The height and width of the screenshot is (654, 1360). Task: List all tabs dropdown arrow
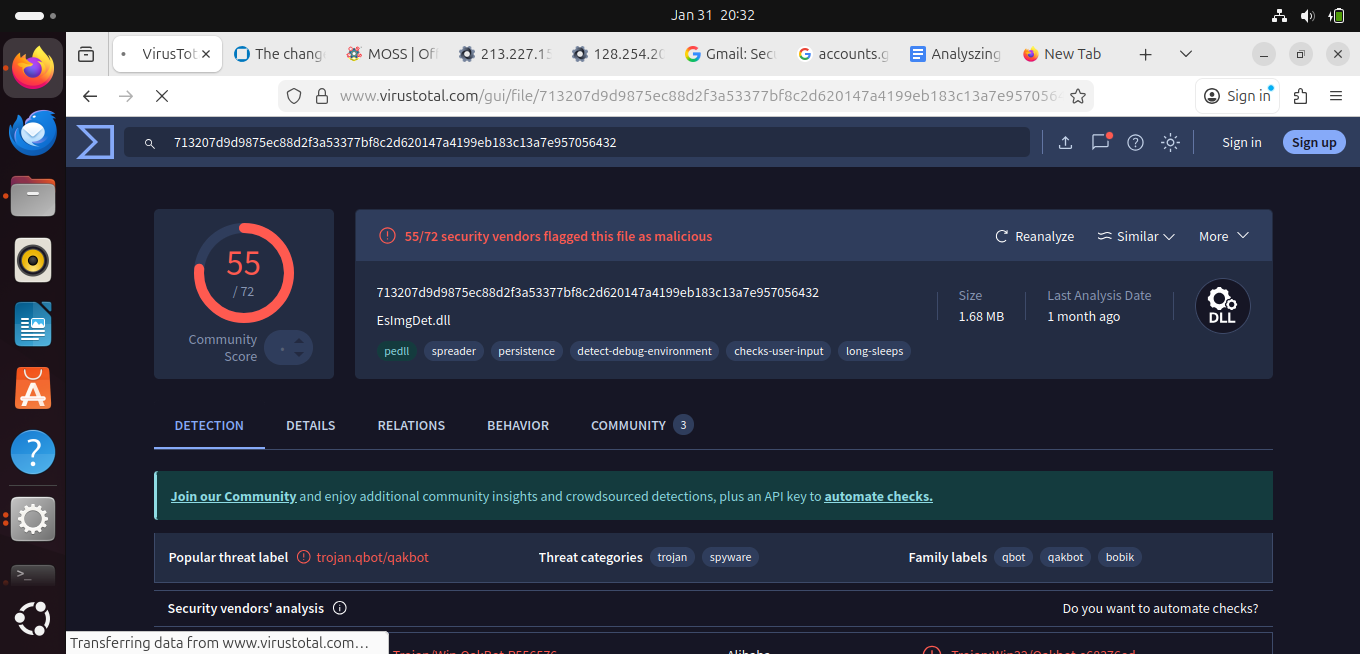tap(1186, 54)
